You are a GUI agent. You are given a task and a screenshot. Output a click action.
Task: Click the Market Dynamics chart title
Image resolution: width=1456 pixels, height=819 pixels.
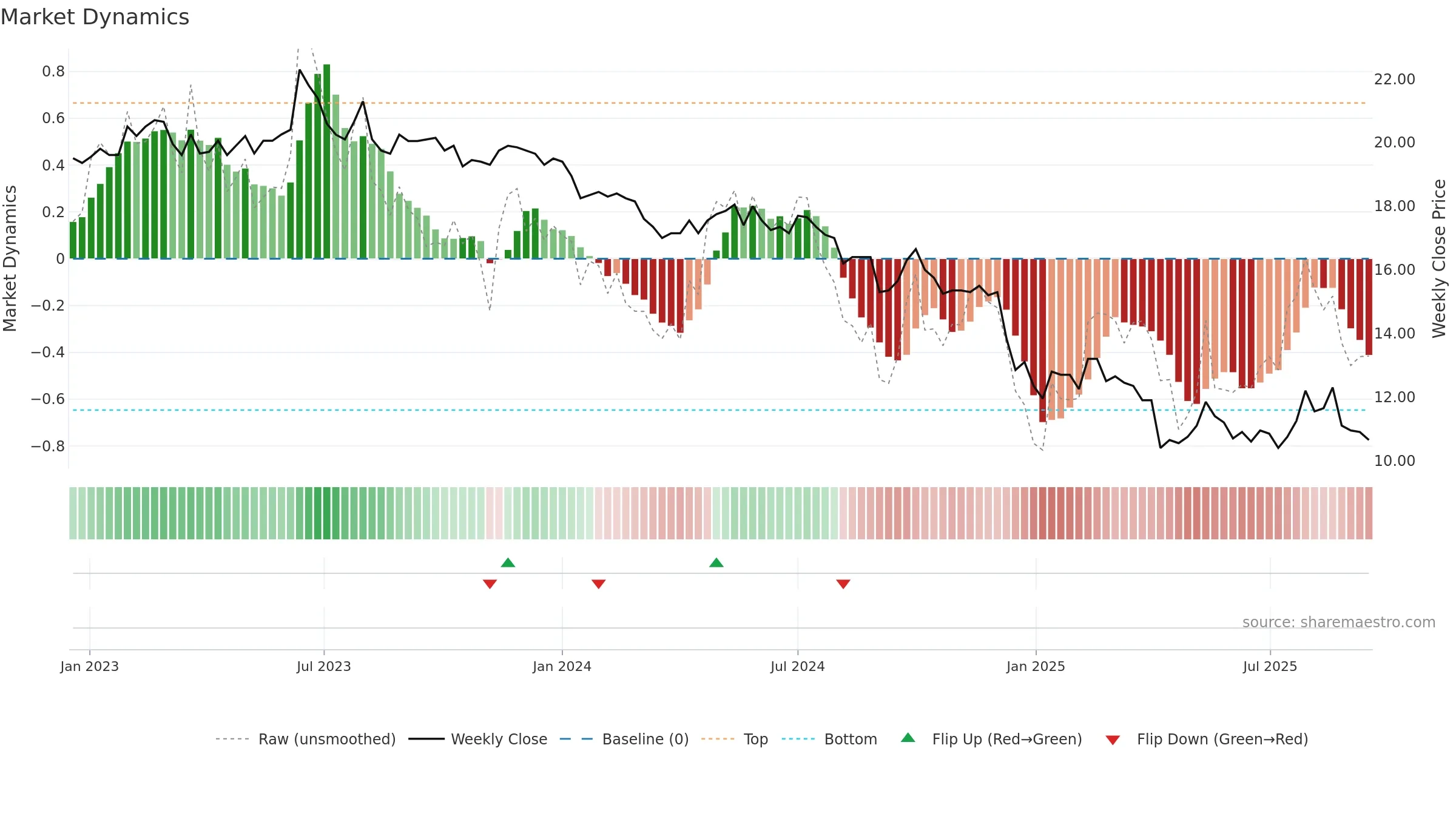95,17
